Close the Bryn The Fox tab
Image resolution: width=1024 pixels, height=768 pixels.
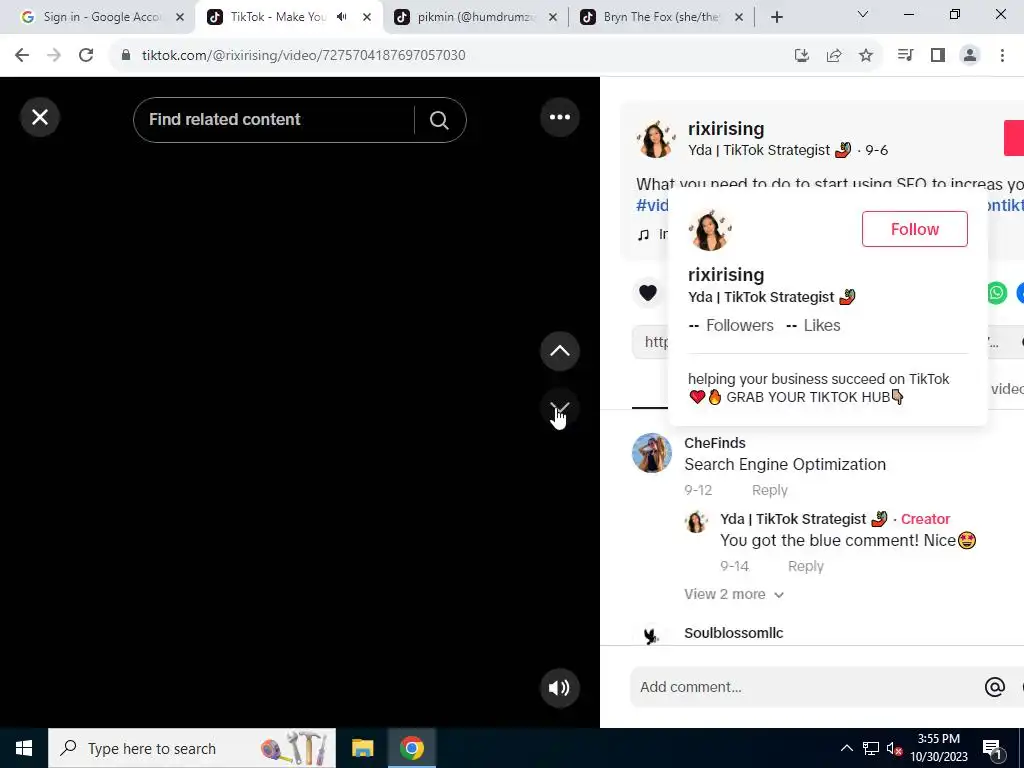pos(739,18)
